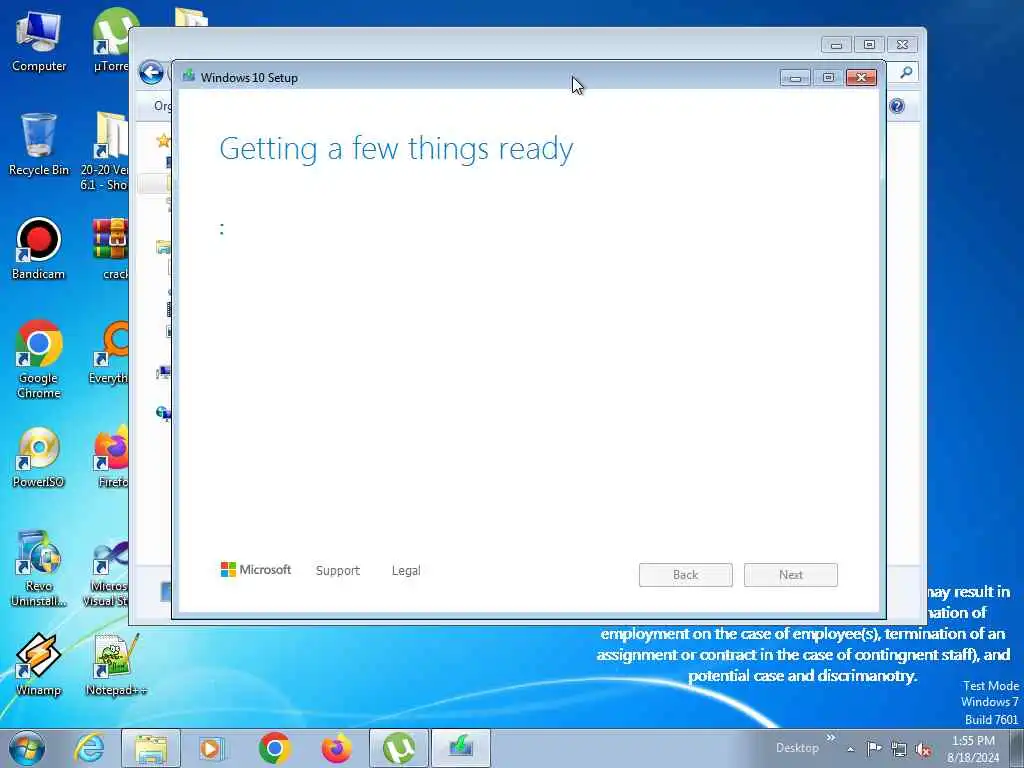Open the Everything search desktop shortcut

click(x=109, y=353)
